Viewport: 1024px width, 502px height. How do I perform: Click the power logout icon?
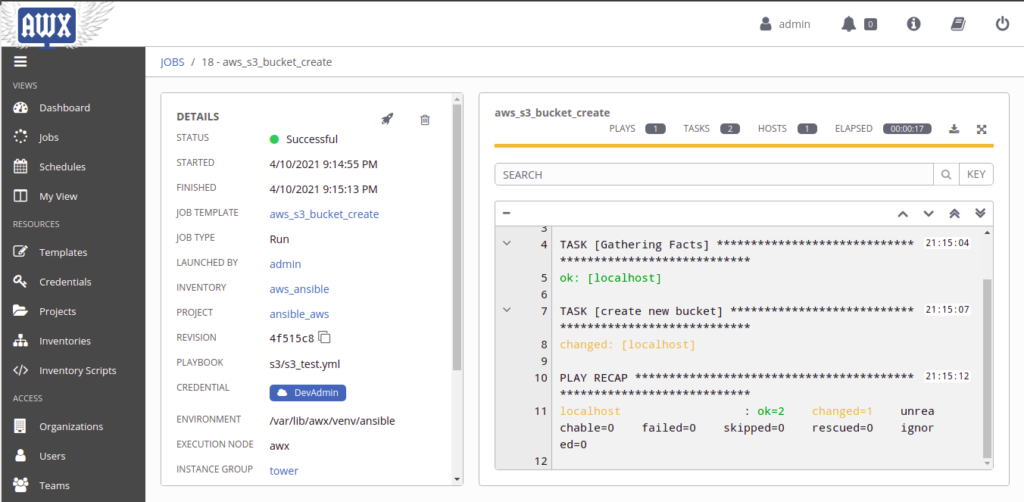point(1002,24)
